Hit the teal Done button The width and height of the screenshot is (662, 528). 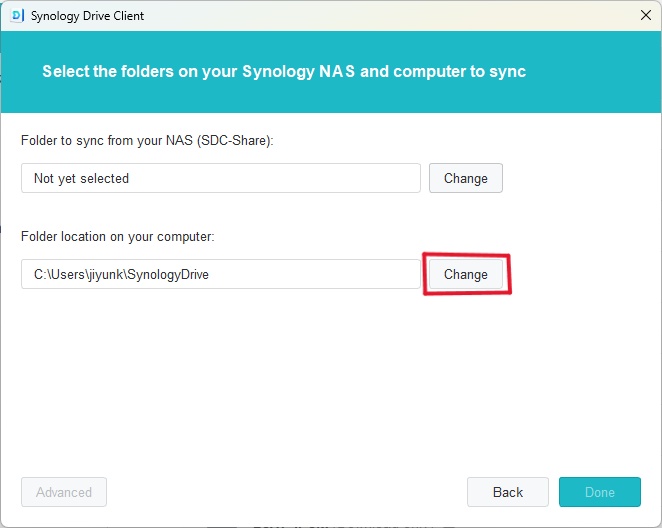pyautogui.click(x=599, y=492)
